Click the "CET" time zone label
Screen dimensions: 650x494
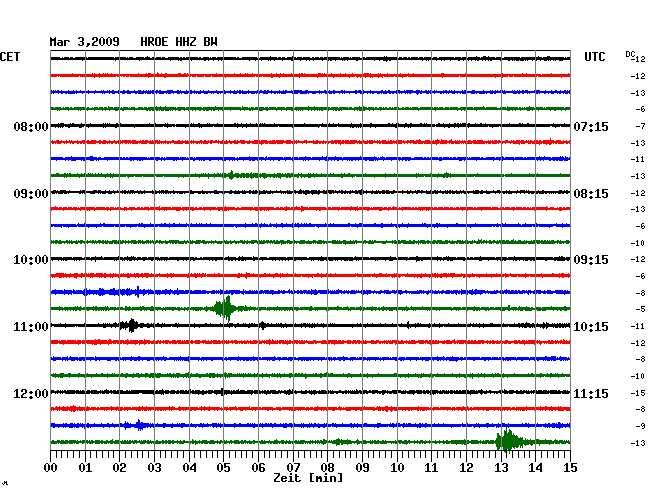pyautogui.click(x=10, y=56)
